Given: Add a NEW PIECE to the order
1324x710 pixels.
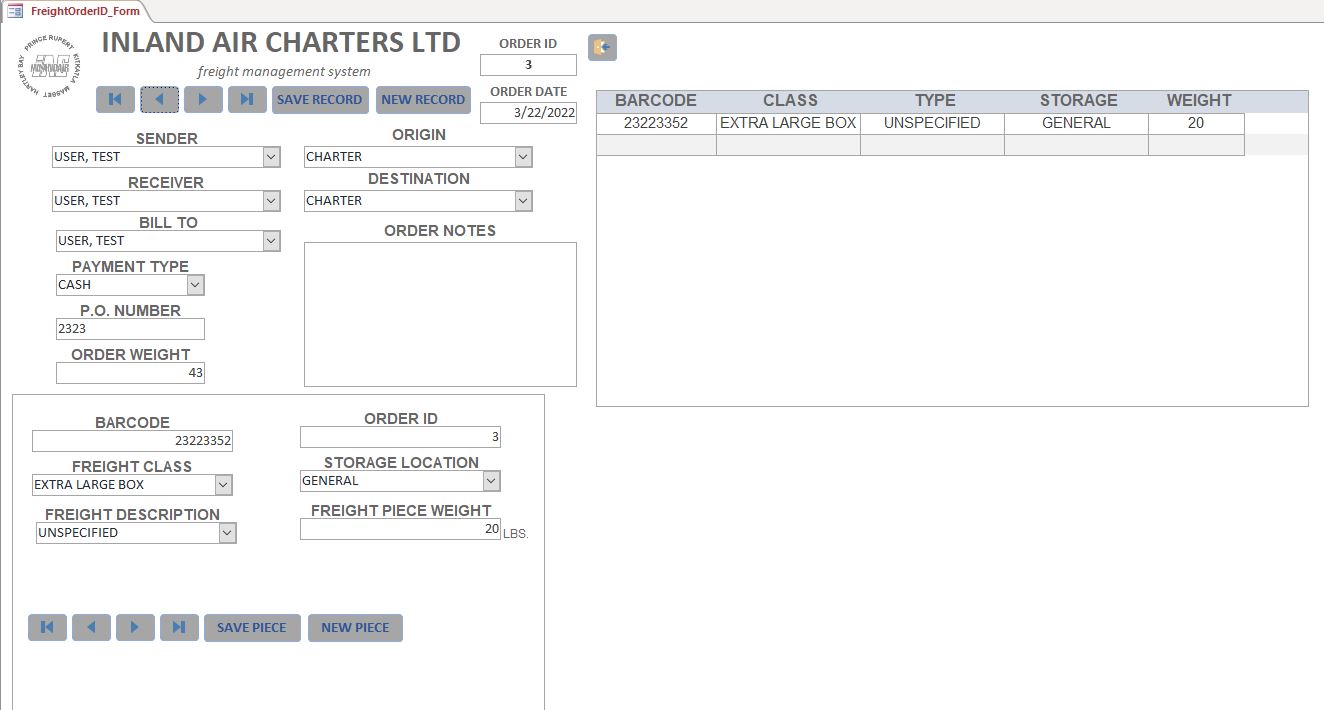Looking at the screenshot, I should pos(355,627).
